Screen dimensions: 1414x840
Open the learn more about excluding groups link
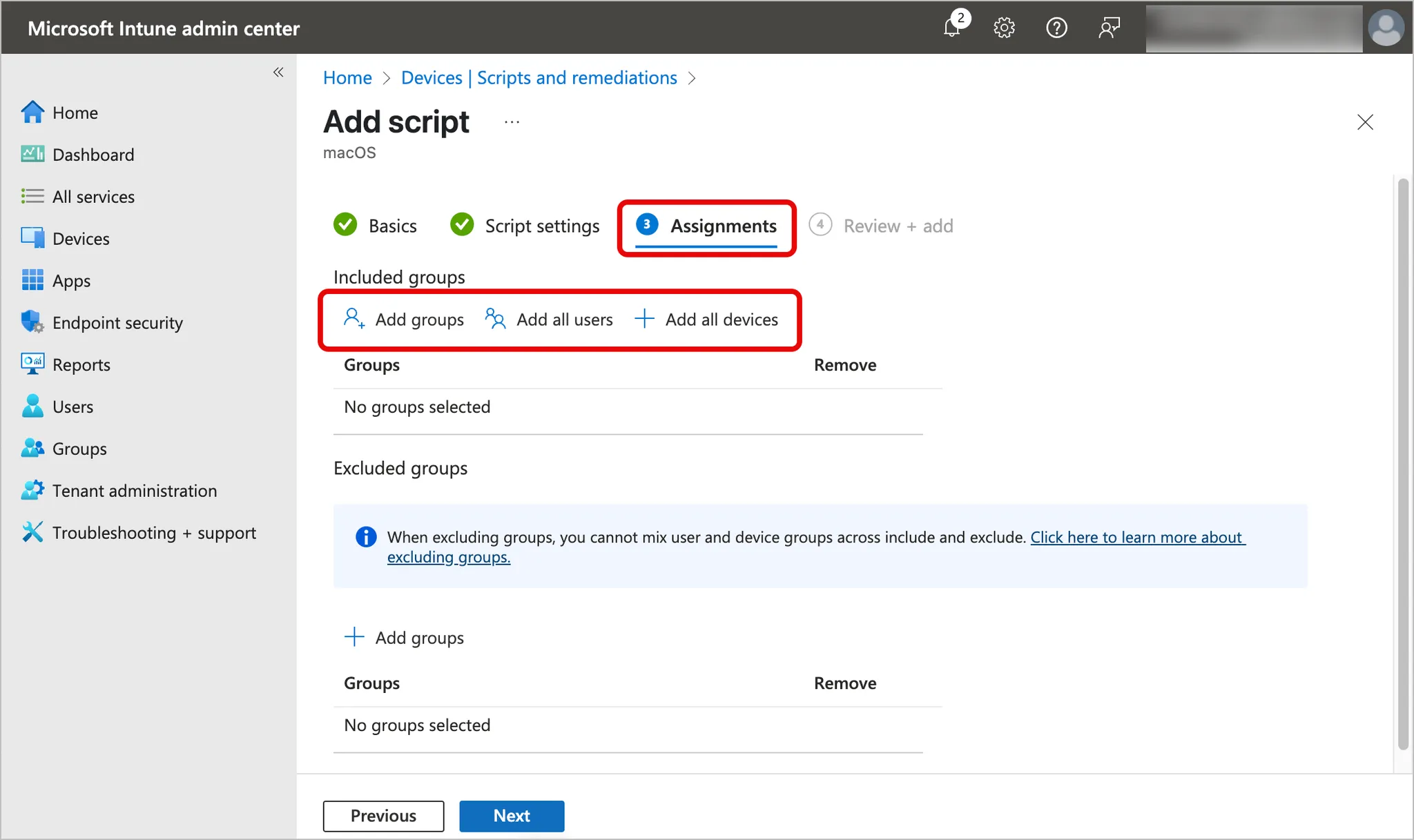(x=1137, y=538)
